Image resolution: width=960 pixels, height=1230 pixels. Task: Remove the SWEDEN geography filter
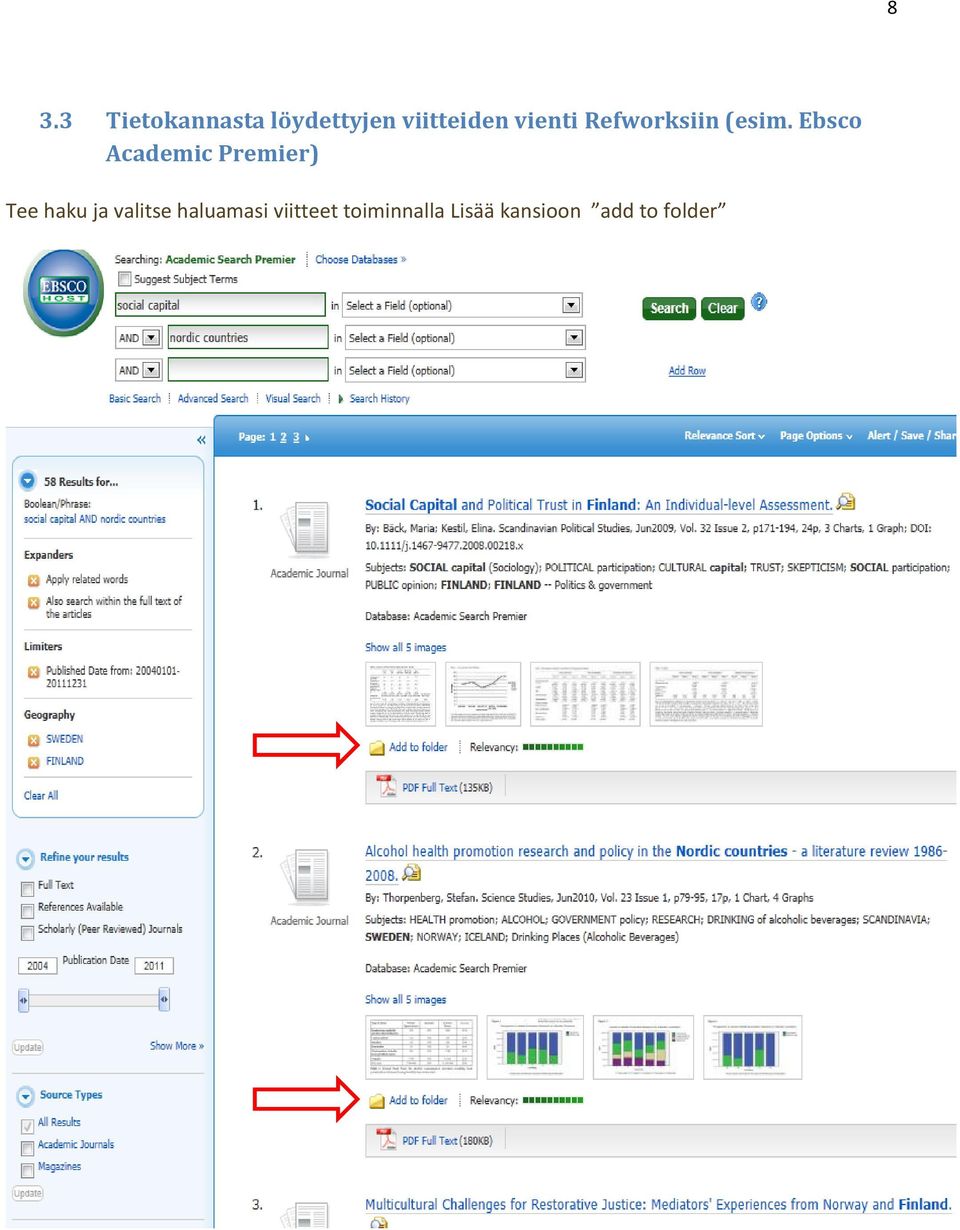point(33,740)
